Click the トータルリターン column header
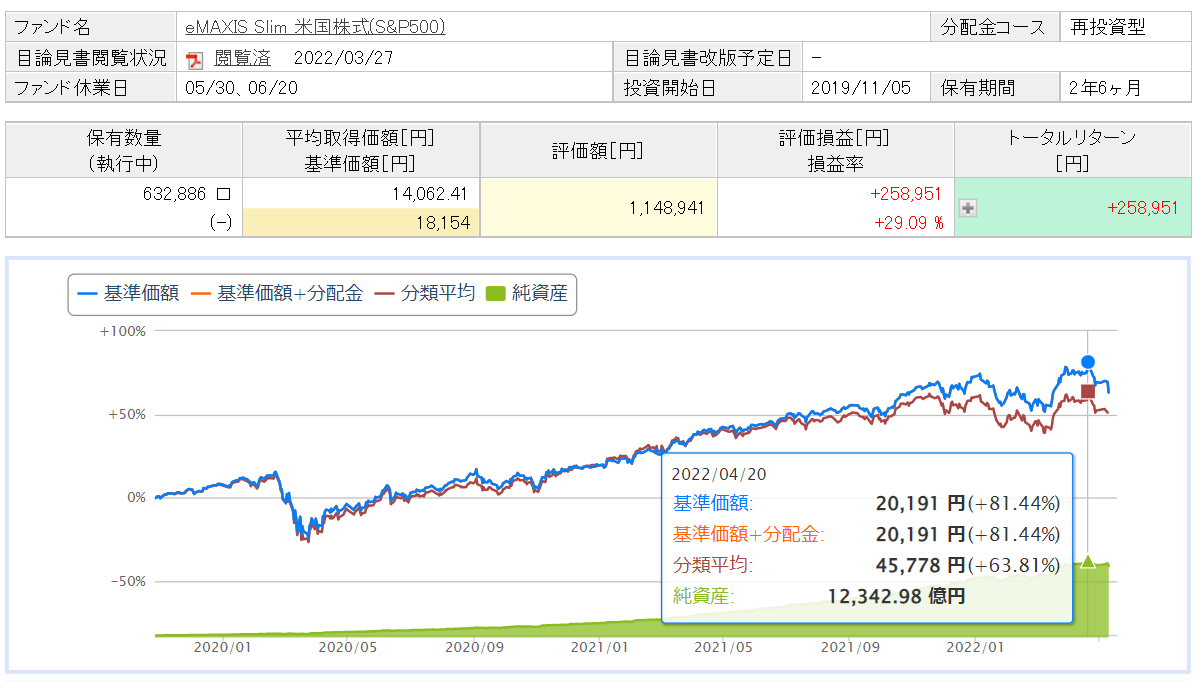Image resolution: width=1194 pixels, height=682 pixels. click(x=1071, y=150)
